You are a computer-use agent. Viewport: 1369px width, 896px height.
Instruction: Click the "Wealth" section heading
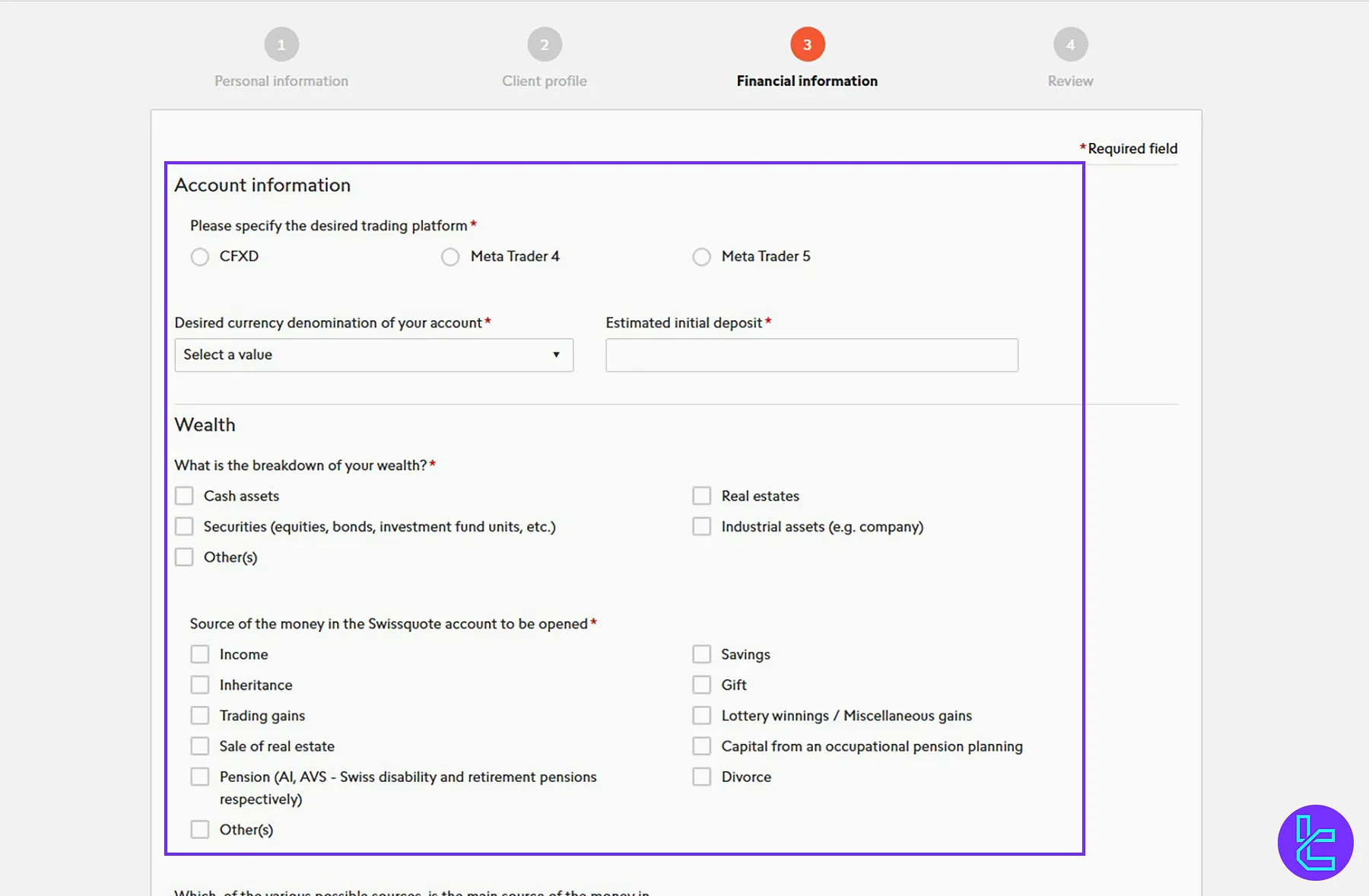point(205,424)
